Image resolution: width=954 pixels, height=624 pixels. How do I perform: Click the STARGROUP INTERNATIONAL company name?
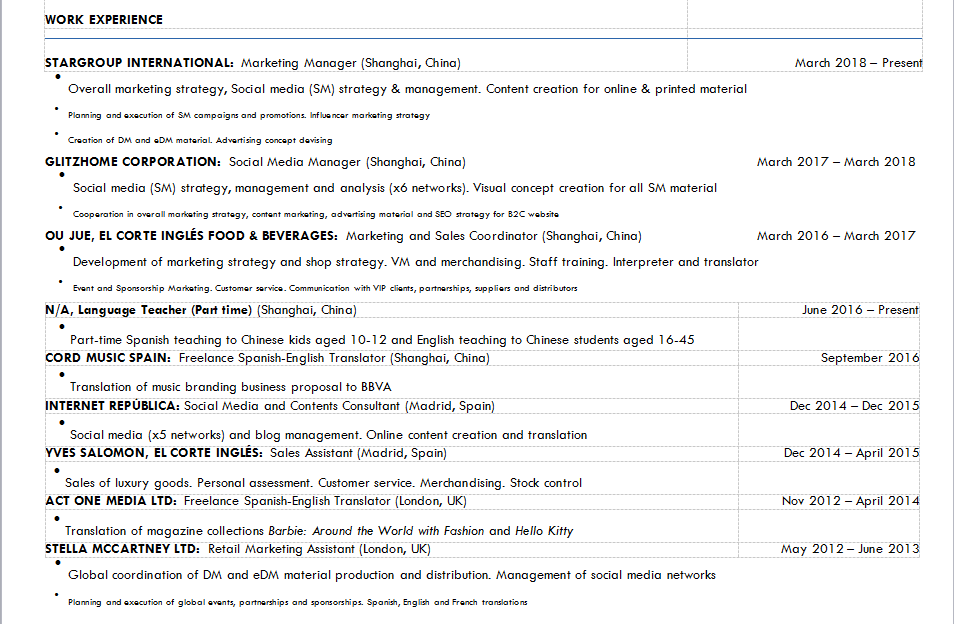coord(139,63)
